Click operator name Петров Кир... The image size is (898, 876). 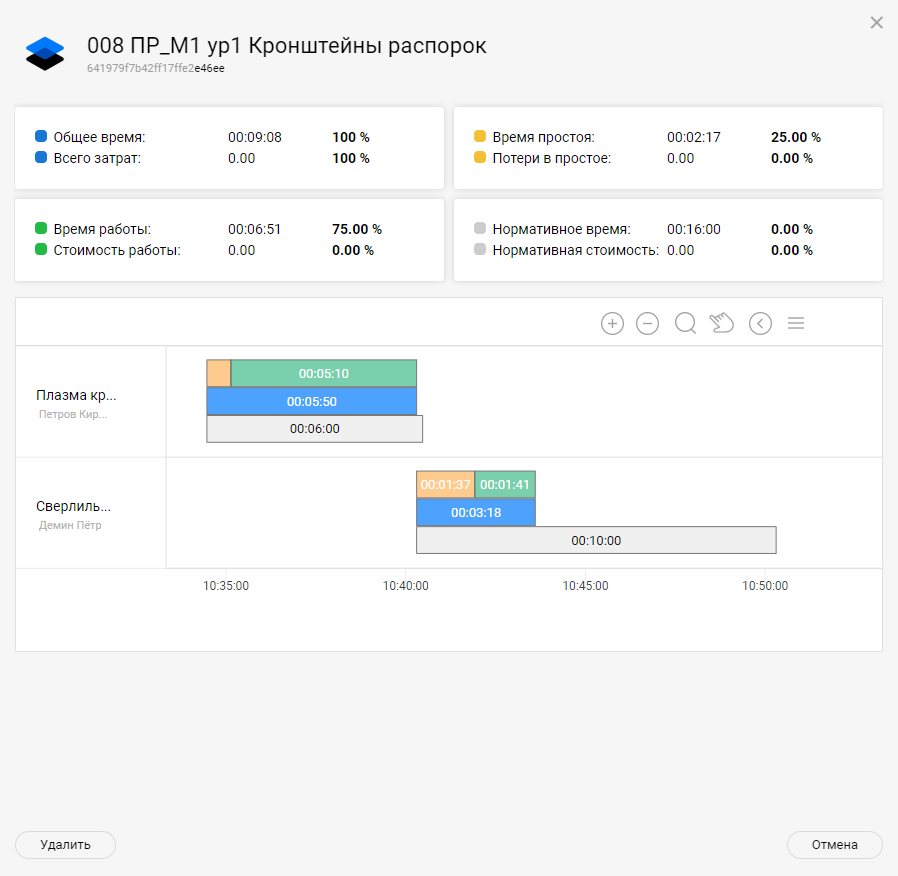tap(73, 414)
